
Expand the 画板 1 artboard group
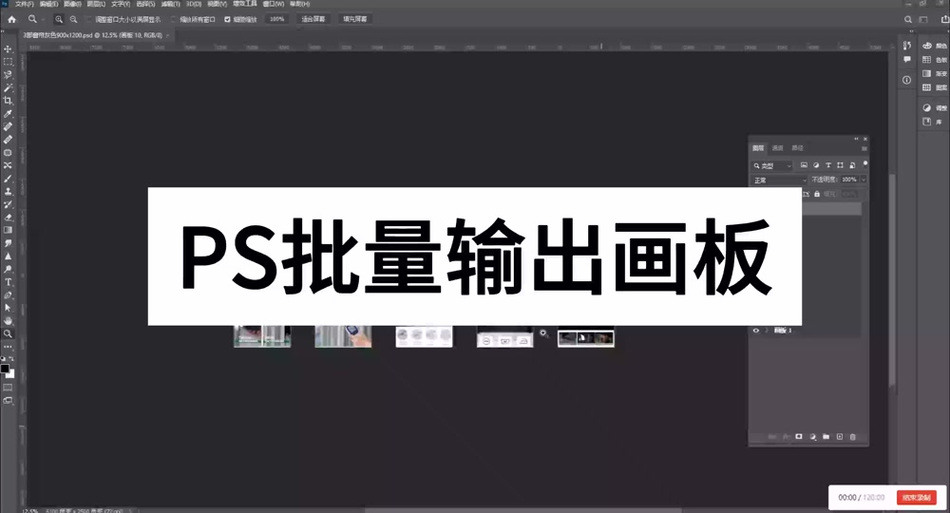[x=766, y=331]
